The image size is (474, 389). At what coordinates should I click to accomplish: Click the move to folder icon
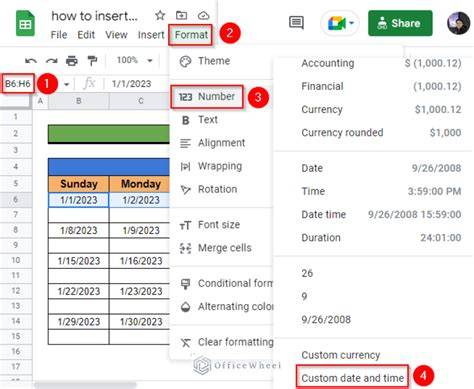click(x=181, y=15)
